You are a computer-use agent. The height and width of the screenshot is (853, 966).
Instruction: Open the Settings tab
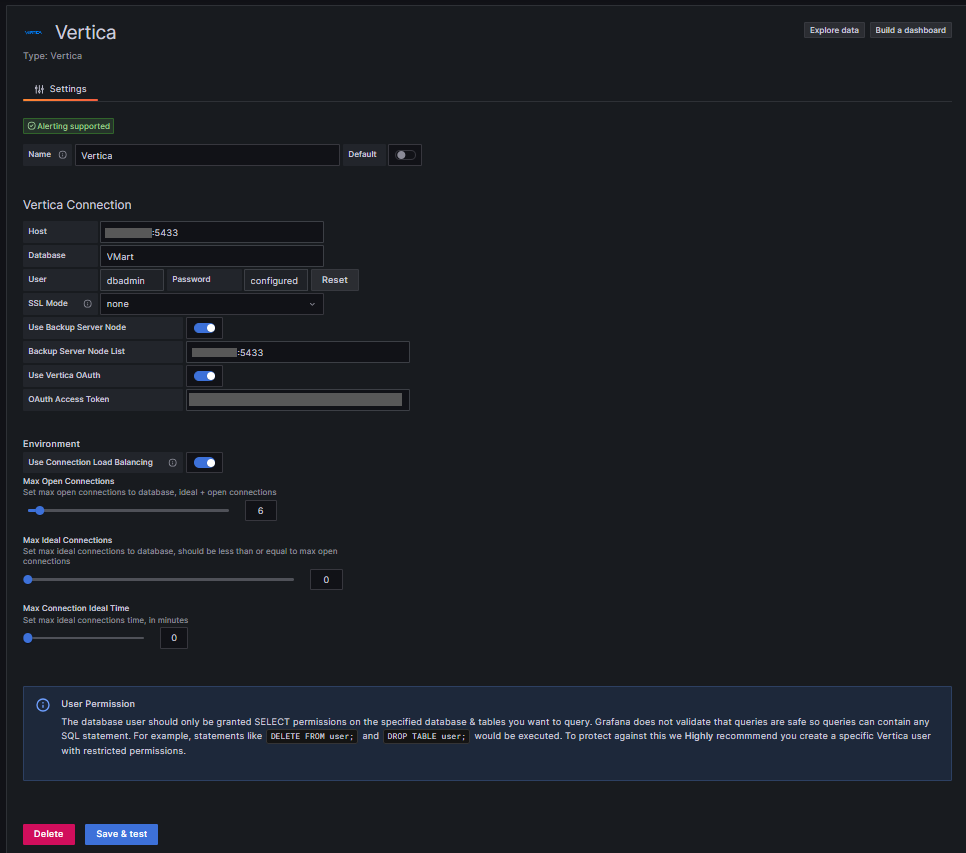(60, 89)
